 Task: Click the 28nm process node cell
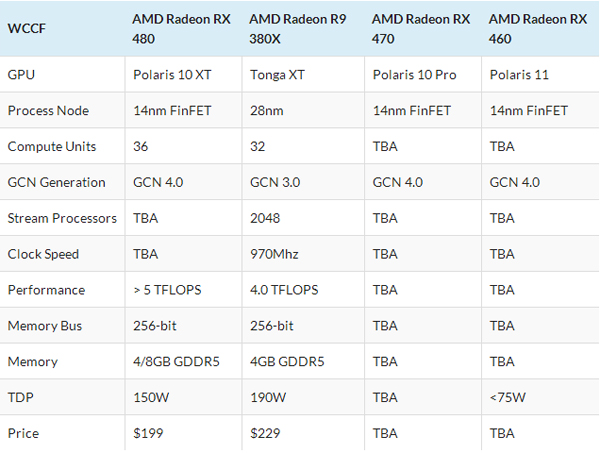[x=265, y=110]
